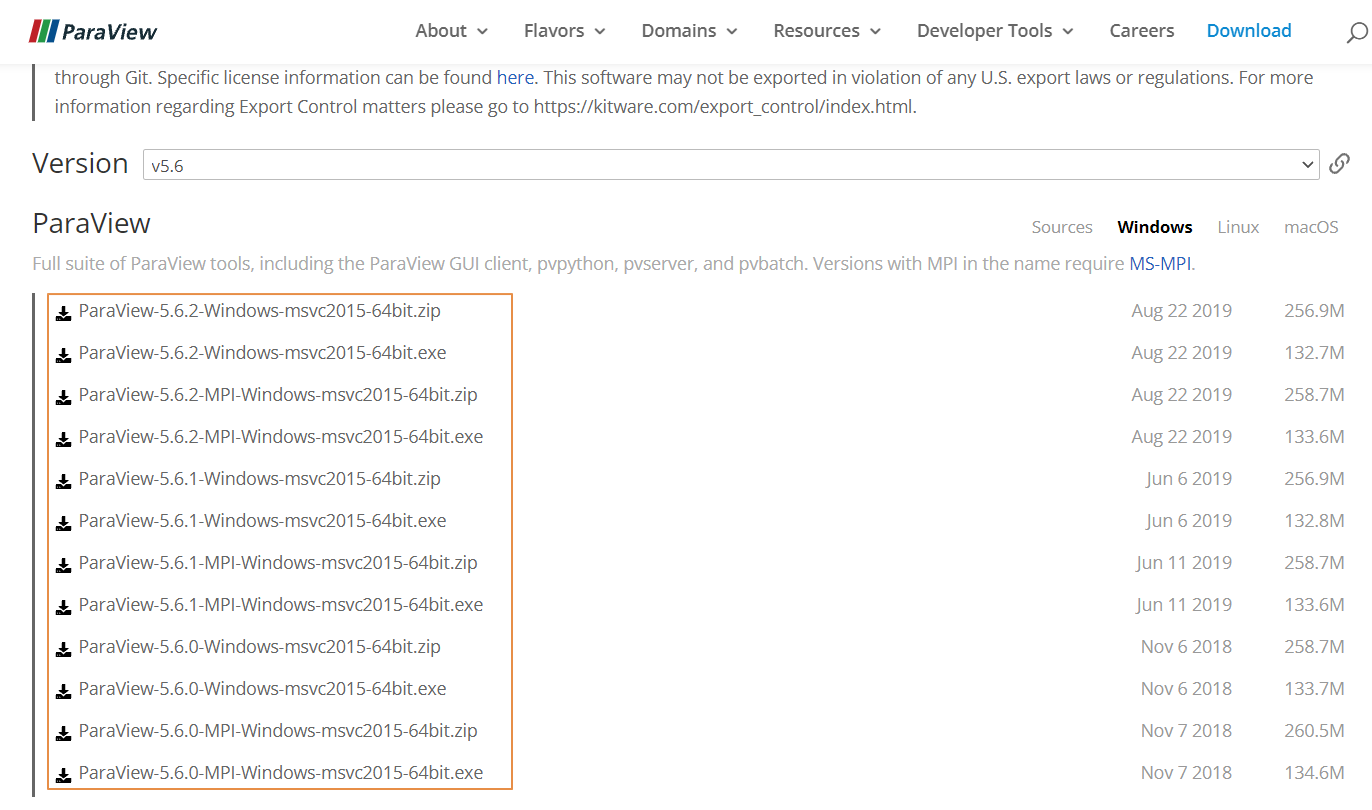Viewport: 1372px width, 810px height.
Task: Click the 134.6M file size
Action: coord(1314,773)
